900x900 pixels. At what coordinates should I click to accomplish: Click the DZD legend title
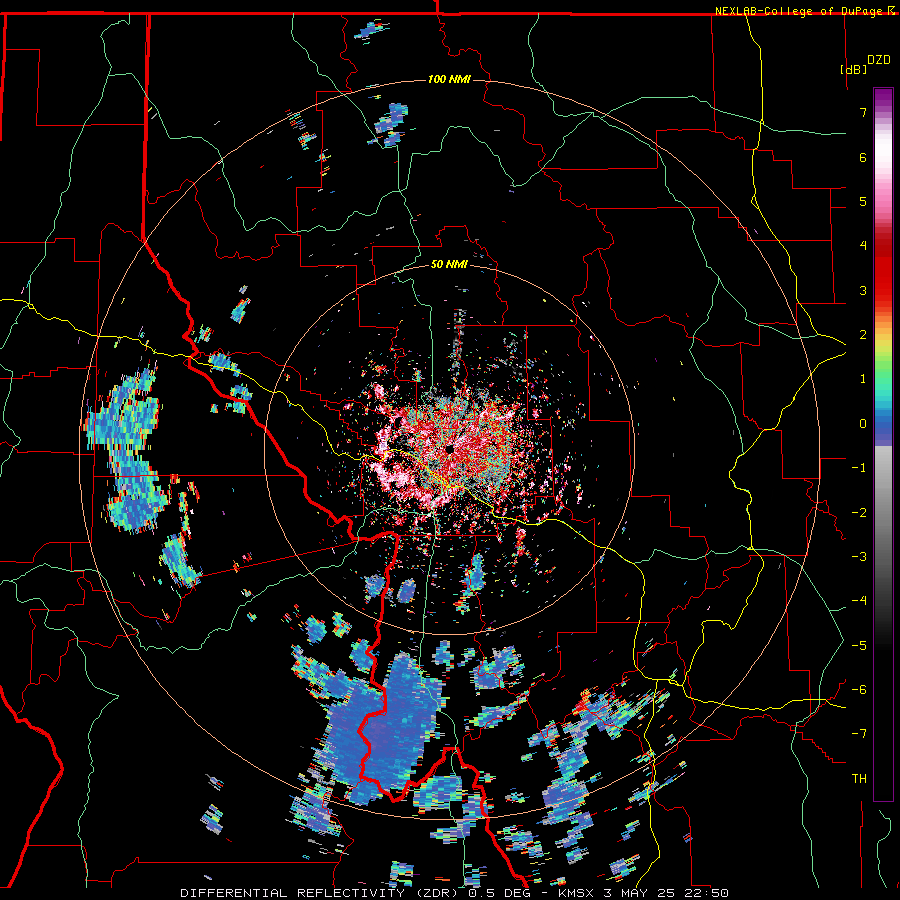pos(879,60)
